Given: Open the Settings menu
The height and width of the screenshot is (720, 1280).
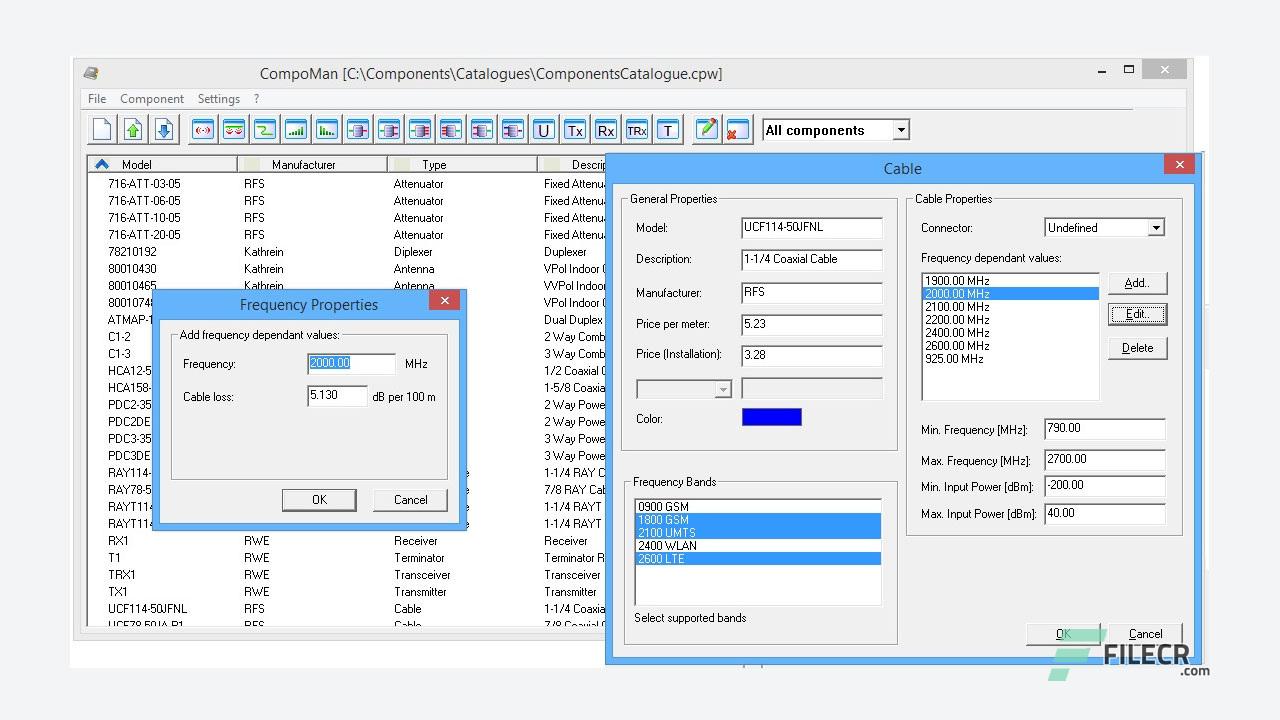Looking at the screenshot, I should pyautogui.click(x=218, y=99).
